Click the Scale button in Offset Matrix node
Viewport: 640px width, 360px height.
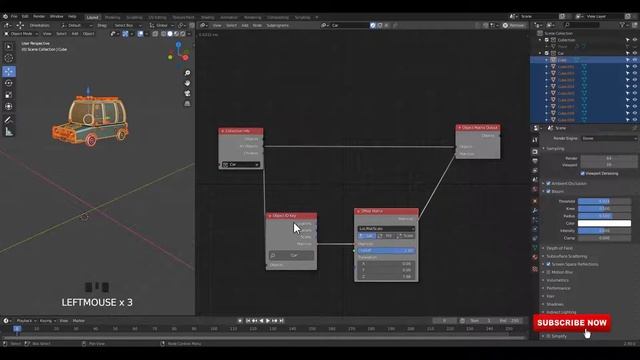coord(406,236)
